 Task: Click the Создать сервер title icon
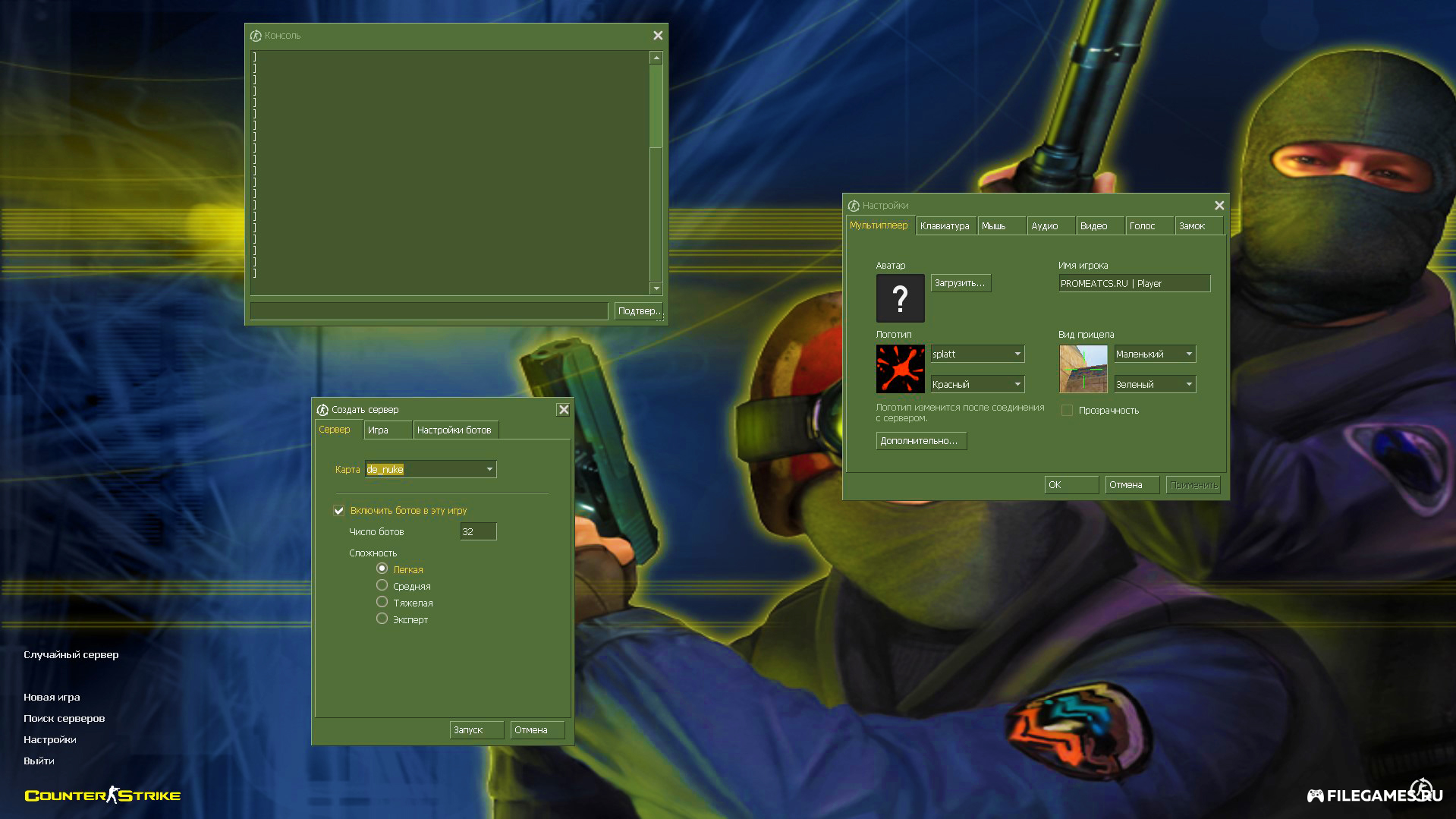coord(322,410)
